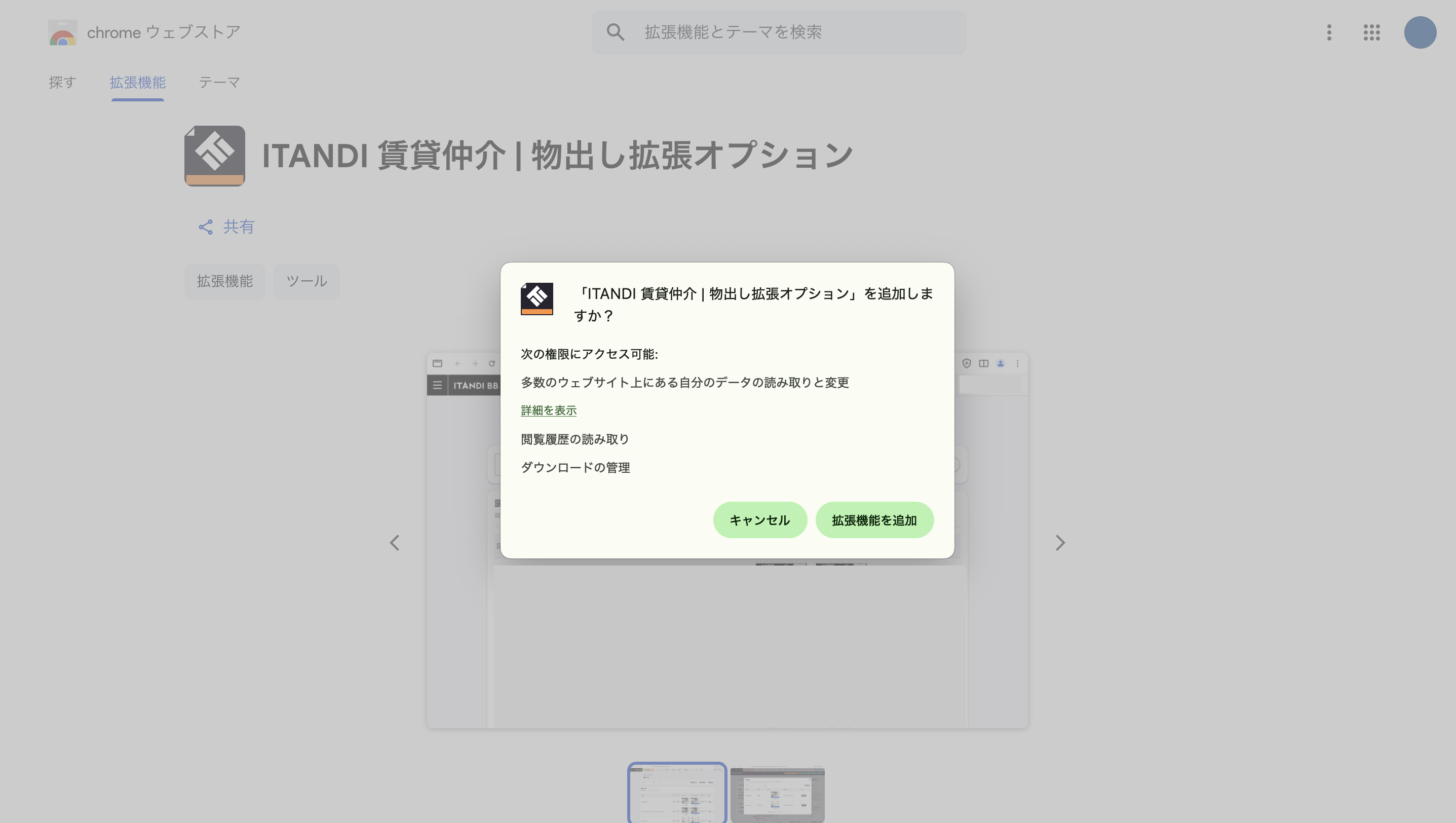This screenshot has height=823, width=1456.
Task: Click the share icon next to 共有
Action: click(x=205, y=227)
